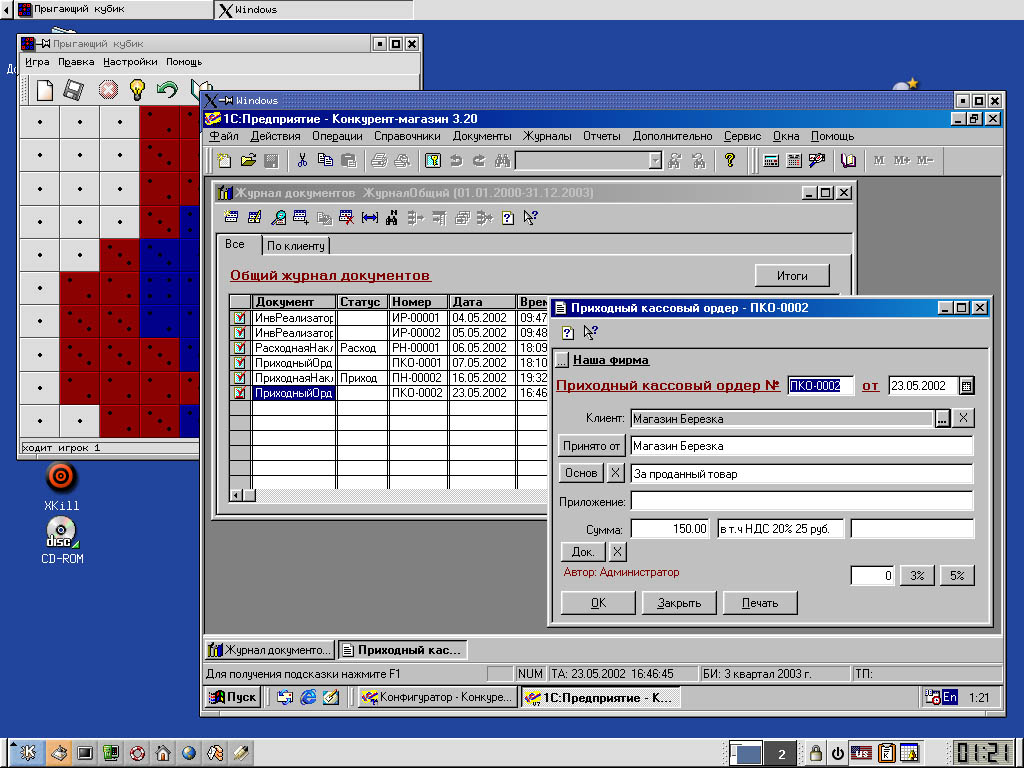Screen dimensions: 1024x768
Task: Click order number field ПКО-0002
Action: 821,386
